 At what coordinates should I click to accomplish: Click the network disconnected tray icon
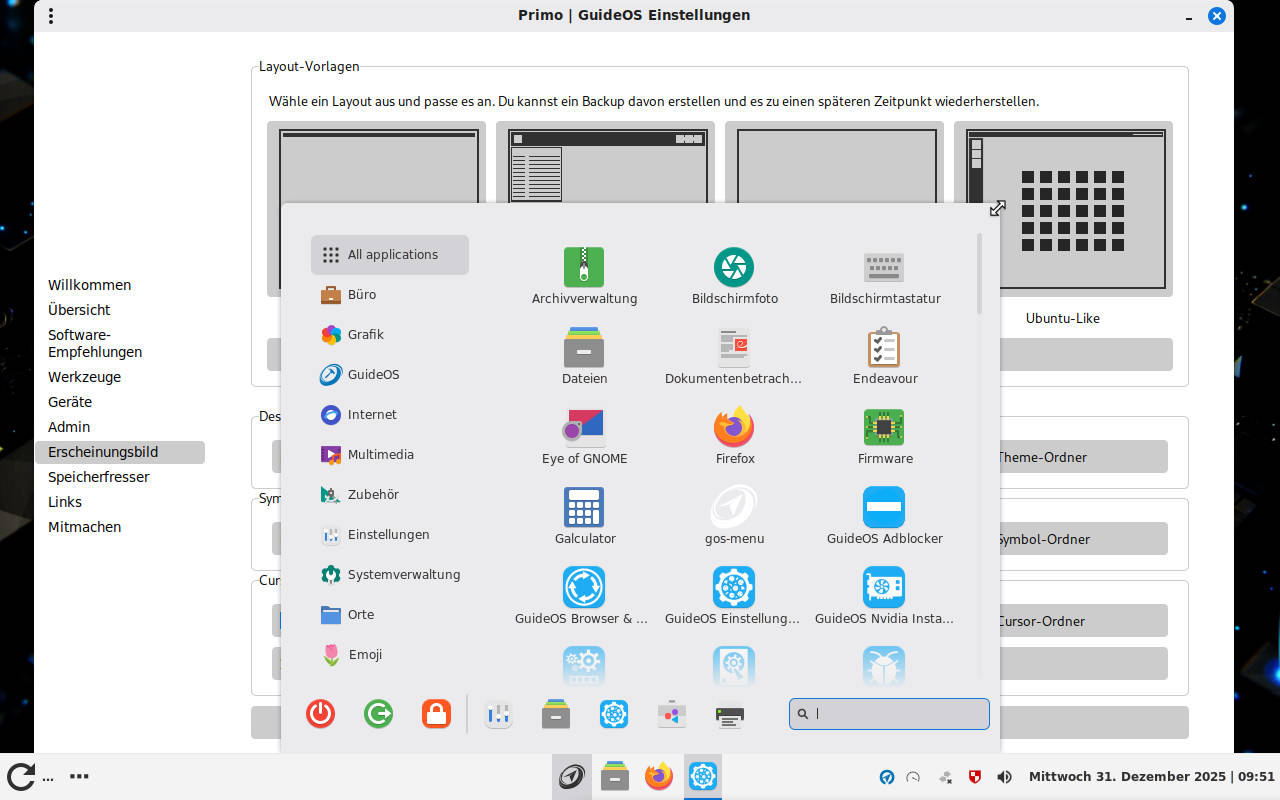945,777
